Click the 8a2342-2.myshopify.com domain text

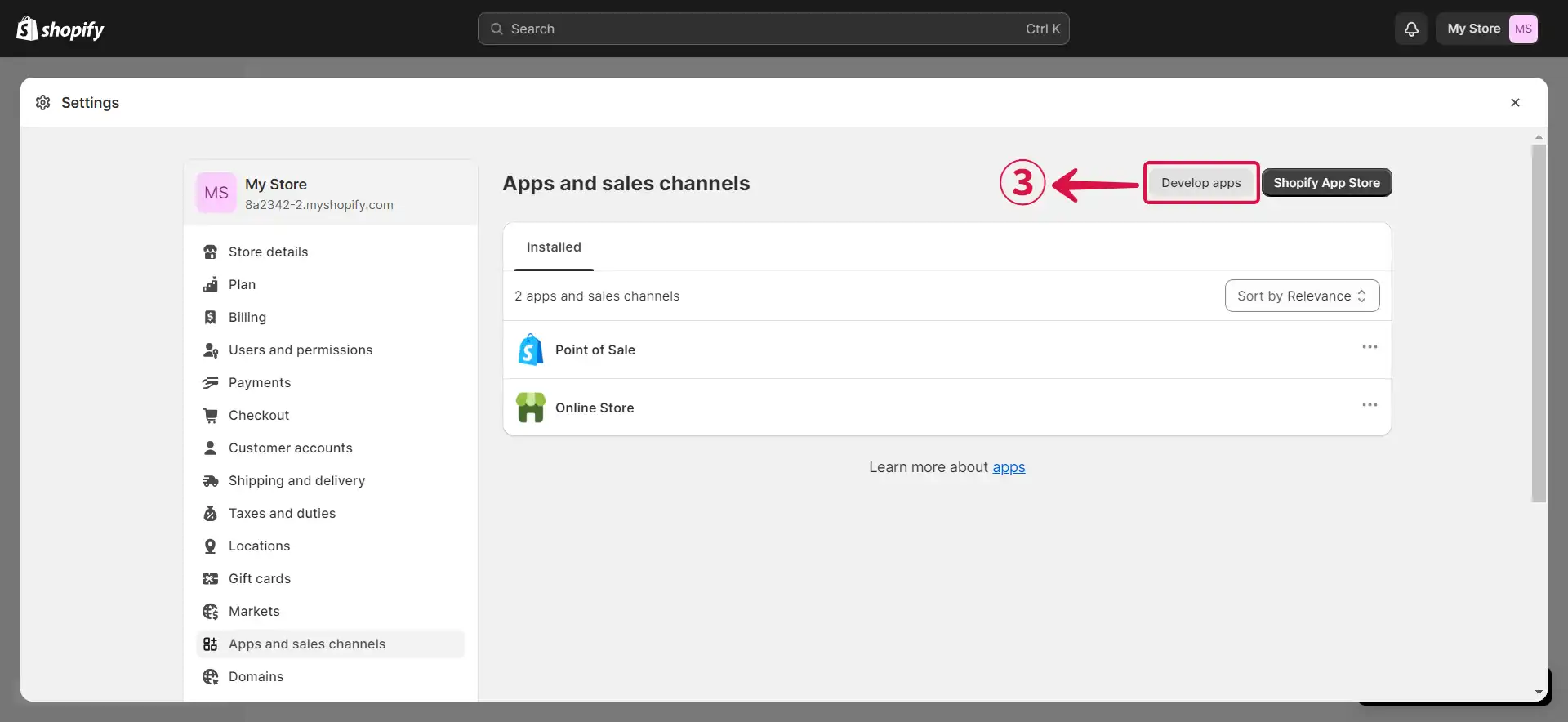319,205
